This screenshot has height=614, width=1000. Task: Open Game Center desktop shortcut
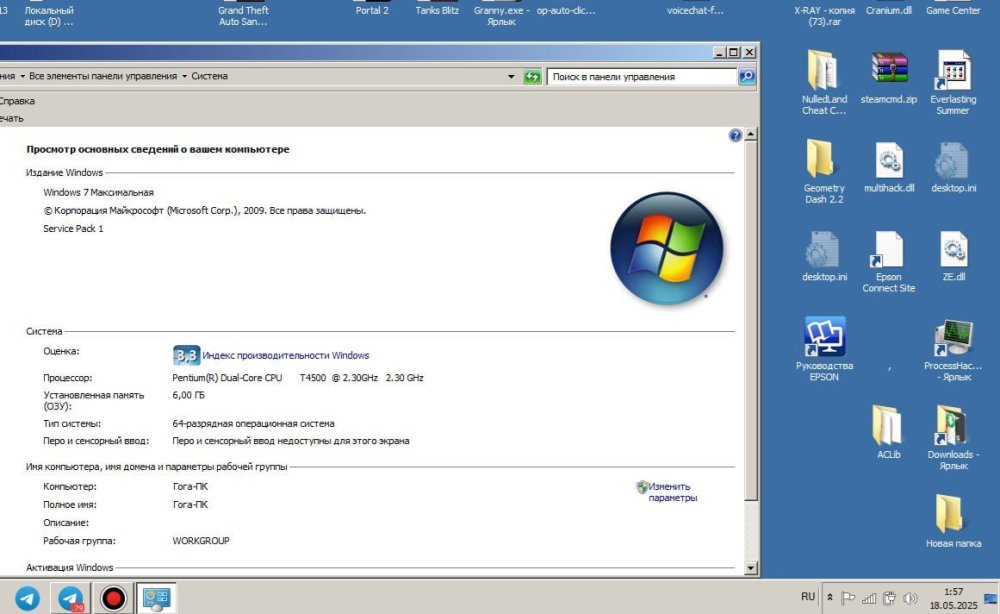(x=953, y=8)
